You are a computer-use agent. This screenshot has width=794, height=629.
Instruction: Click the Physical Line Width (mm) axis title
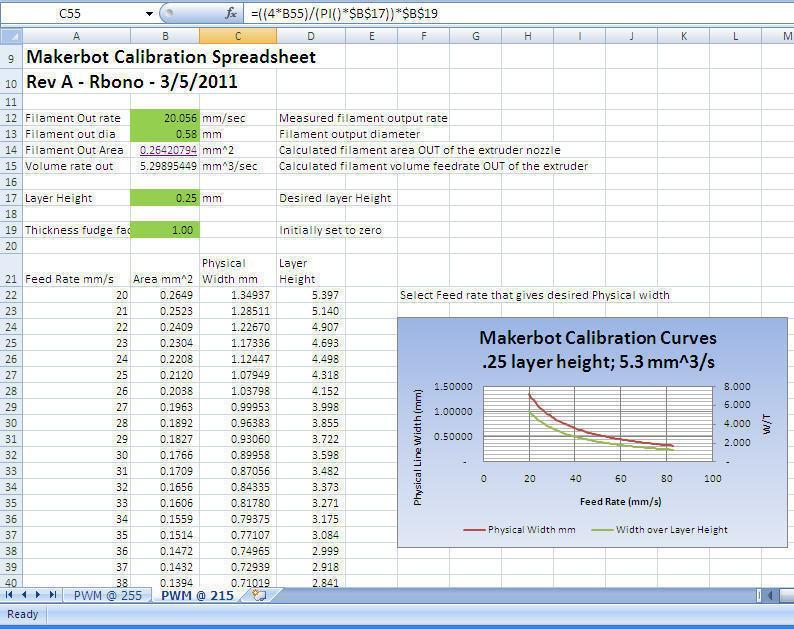tap(418, 447)
